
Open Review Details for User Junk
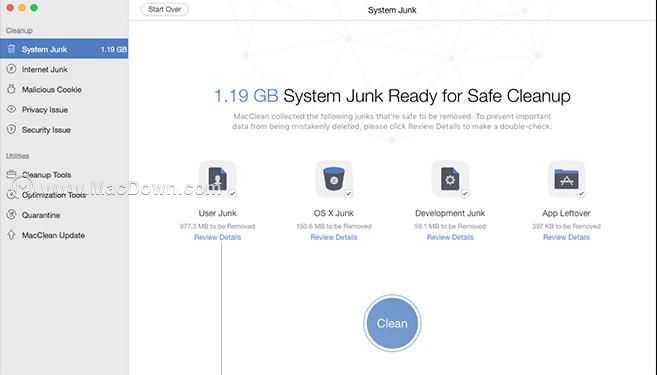(x=217, y=237)
